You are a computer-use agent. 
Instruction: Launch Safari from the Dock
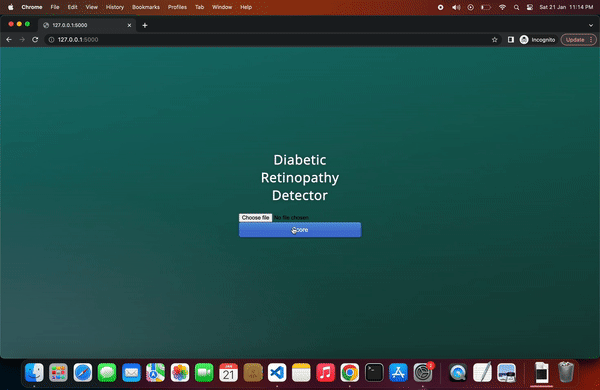point(83,372)
